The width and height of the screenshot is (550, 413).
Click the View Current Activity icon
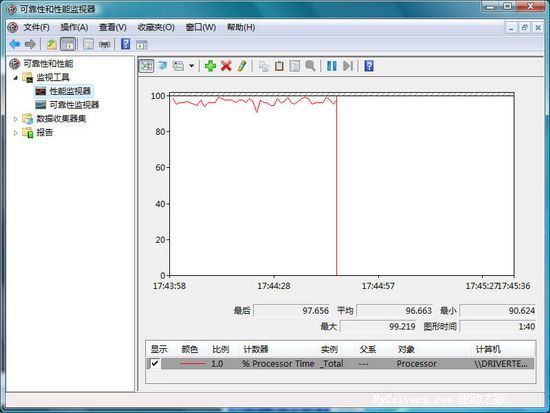tap(146, 66)
